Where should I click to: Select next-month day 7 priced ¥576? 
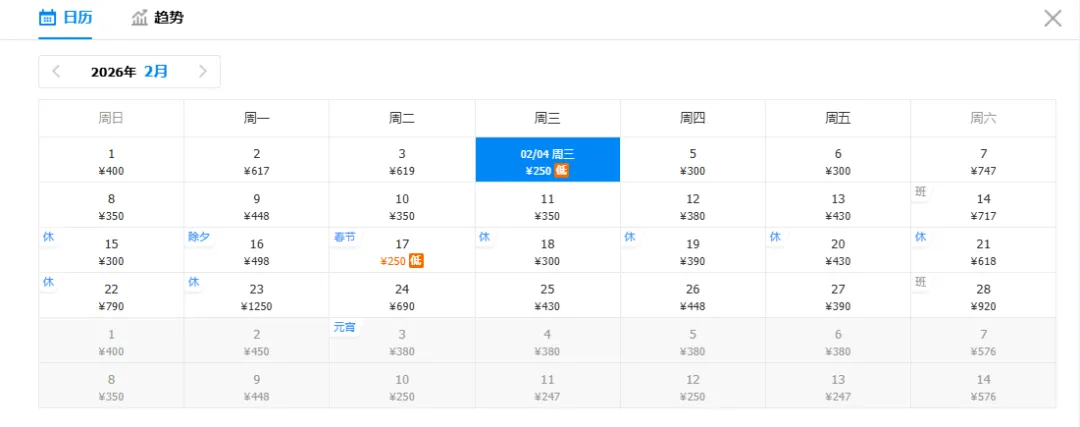pyautogui.click(x=984, y=341)
